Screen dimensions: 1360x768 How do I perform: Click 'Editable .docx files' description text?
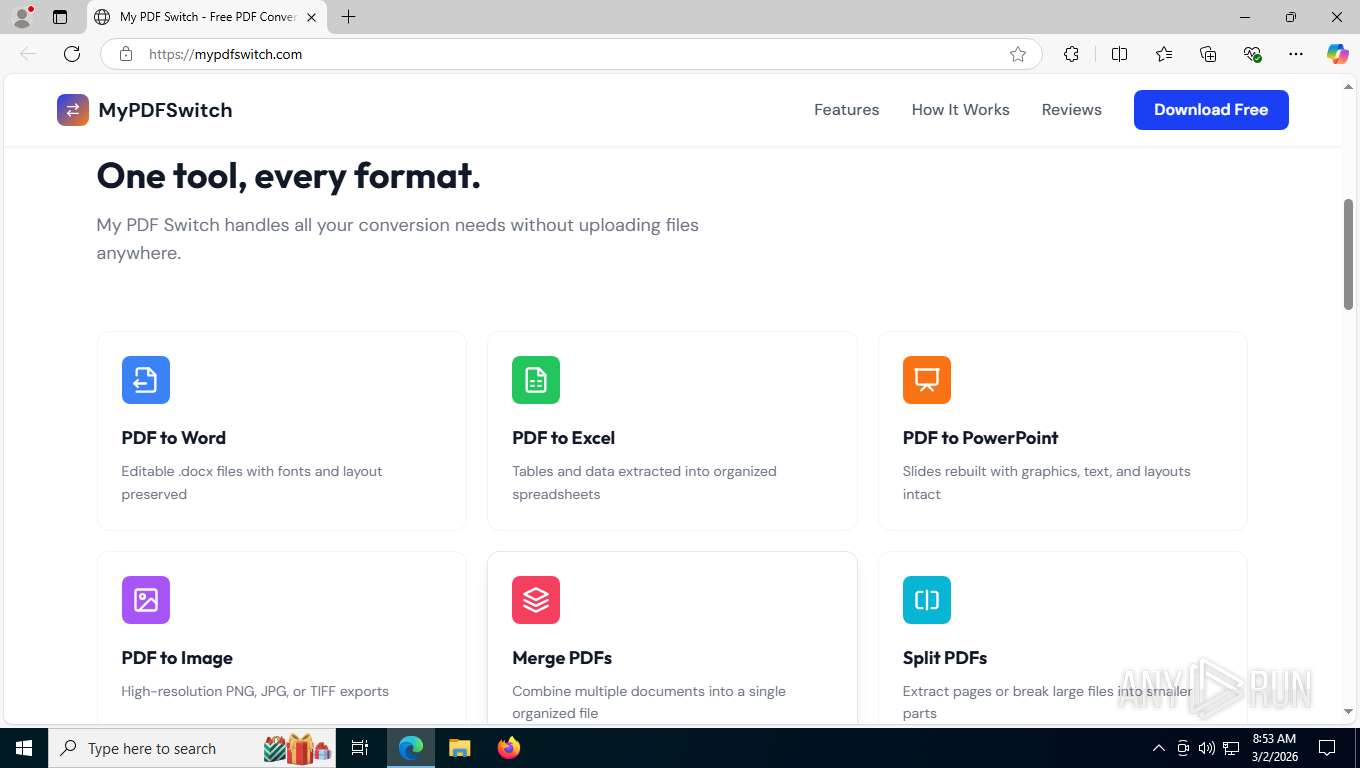[x=252, y=482]
